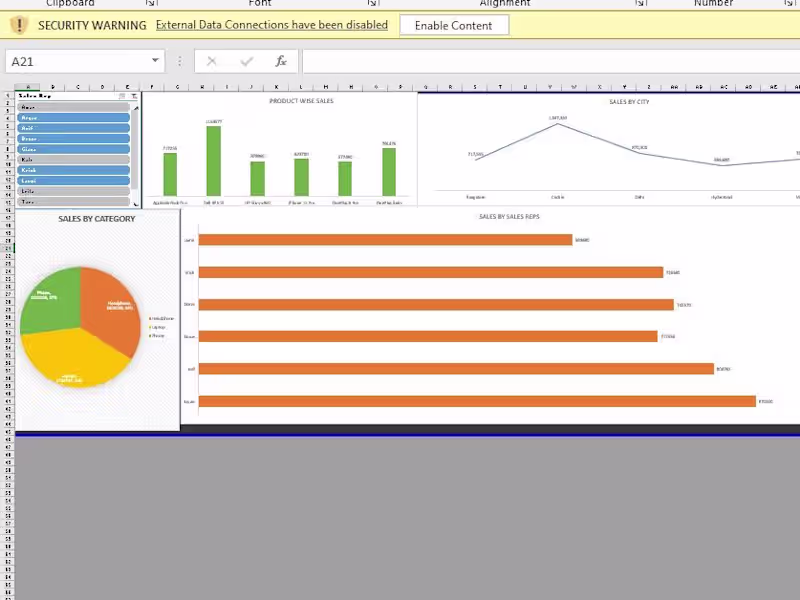This screenshot has height=600, width=800.
Task: Click the Headphone legend entry
Action: (161, 318)
